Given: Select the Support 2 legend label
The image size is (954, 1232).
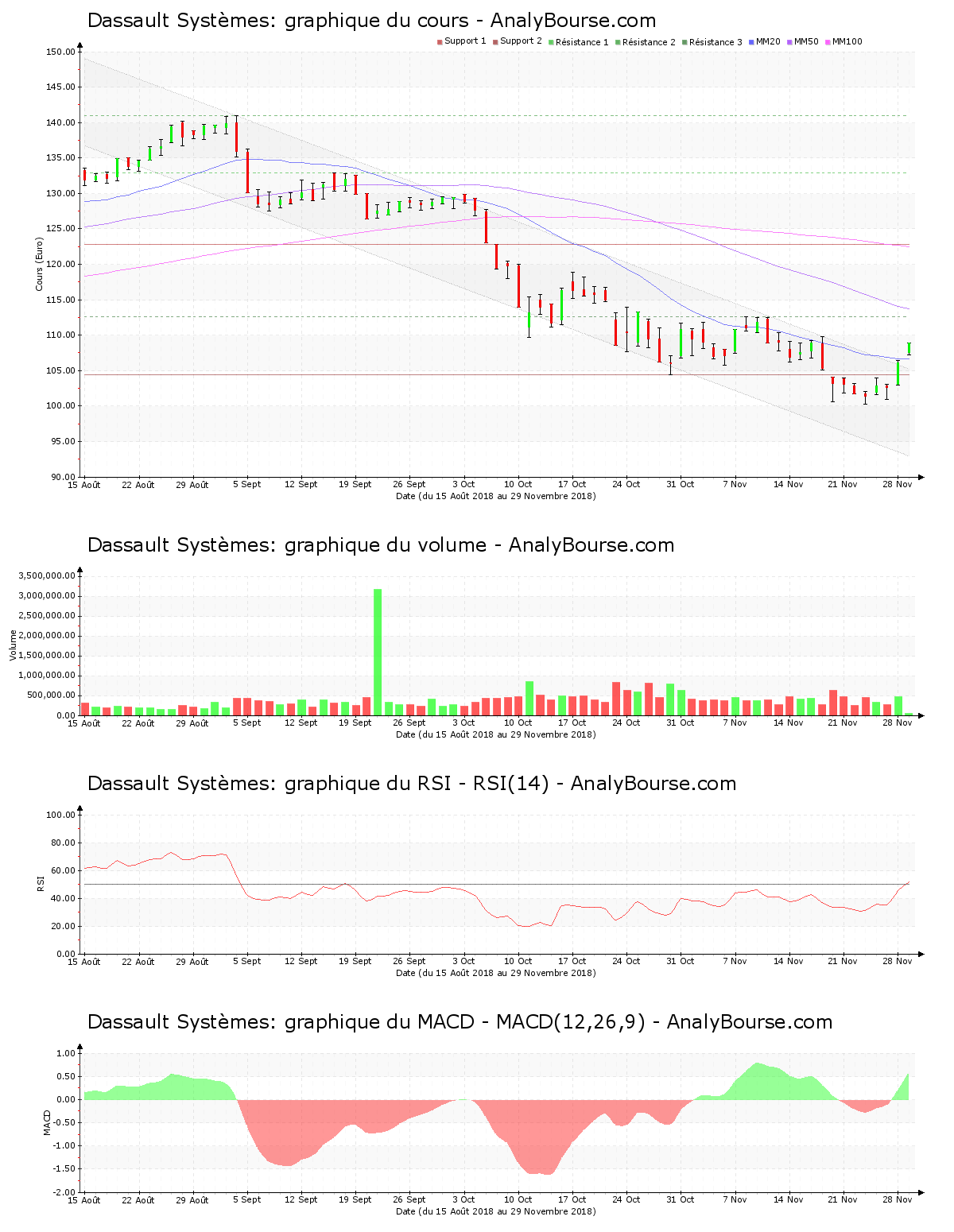Looking at the screenshot, I should click(521, 41).
